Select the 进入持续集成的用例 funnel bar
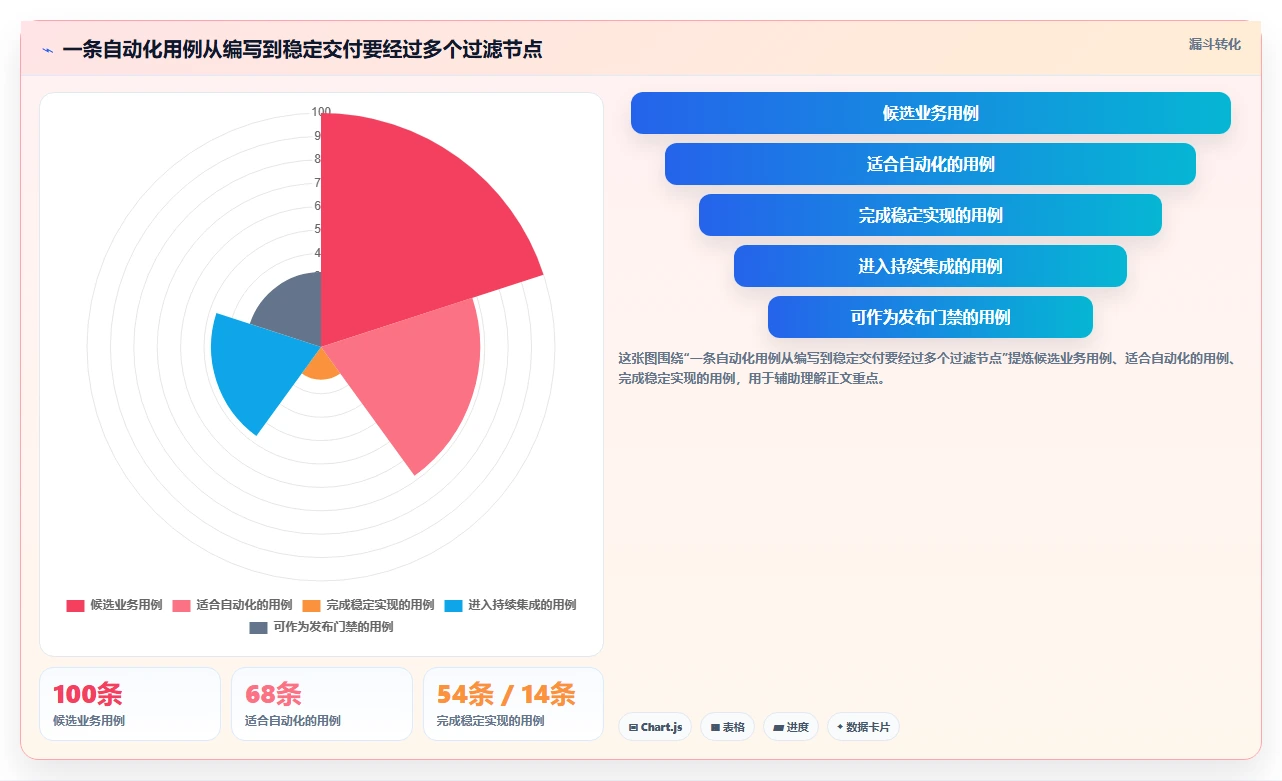Screen dimensions: 1282x781 click(930, 266)
